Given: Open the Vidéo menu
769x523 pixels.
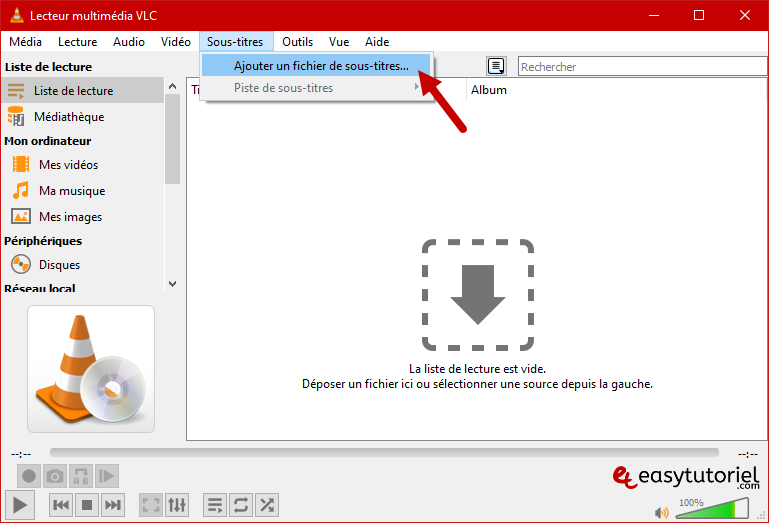Looking at the screenshot, I should 176,42.
